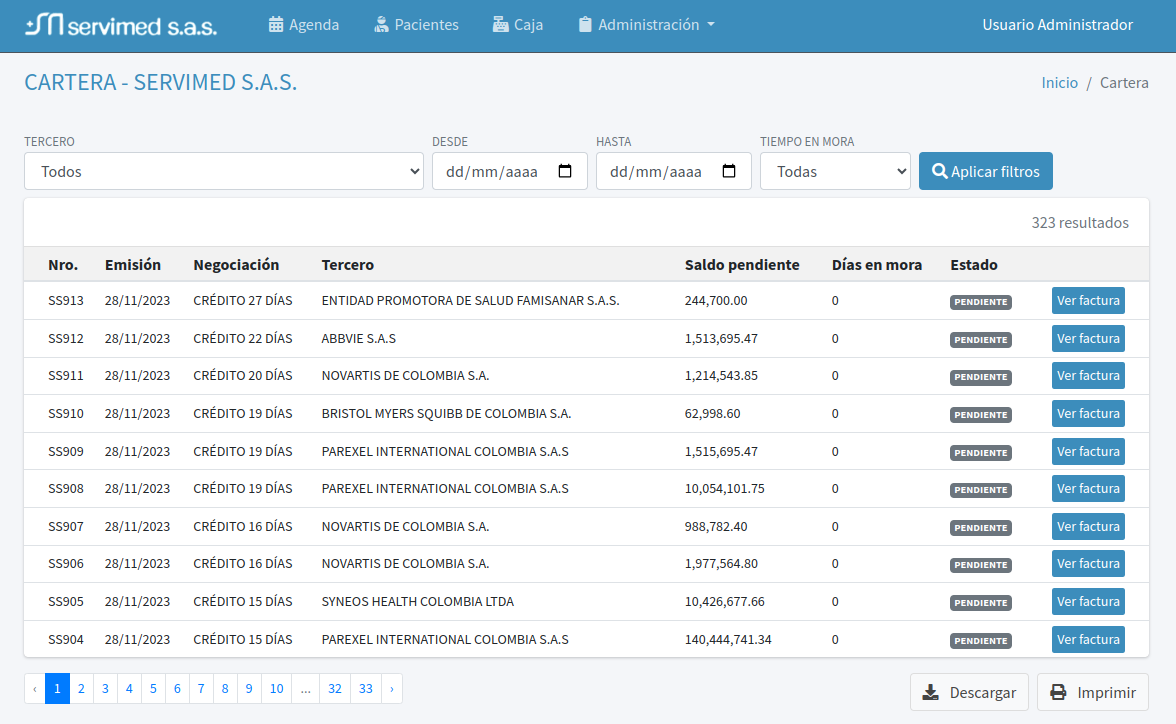Click the calendar icon in Hasta field

pos(729,171)
